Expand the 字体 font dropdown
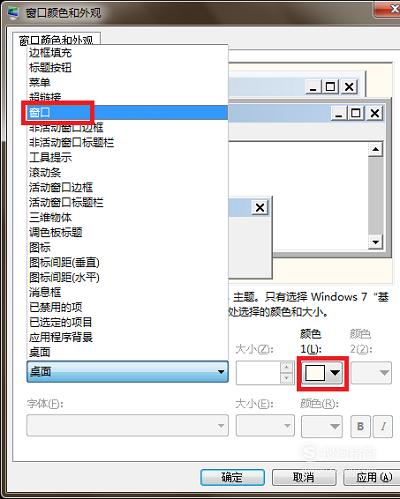 [x=127, y=426]
